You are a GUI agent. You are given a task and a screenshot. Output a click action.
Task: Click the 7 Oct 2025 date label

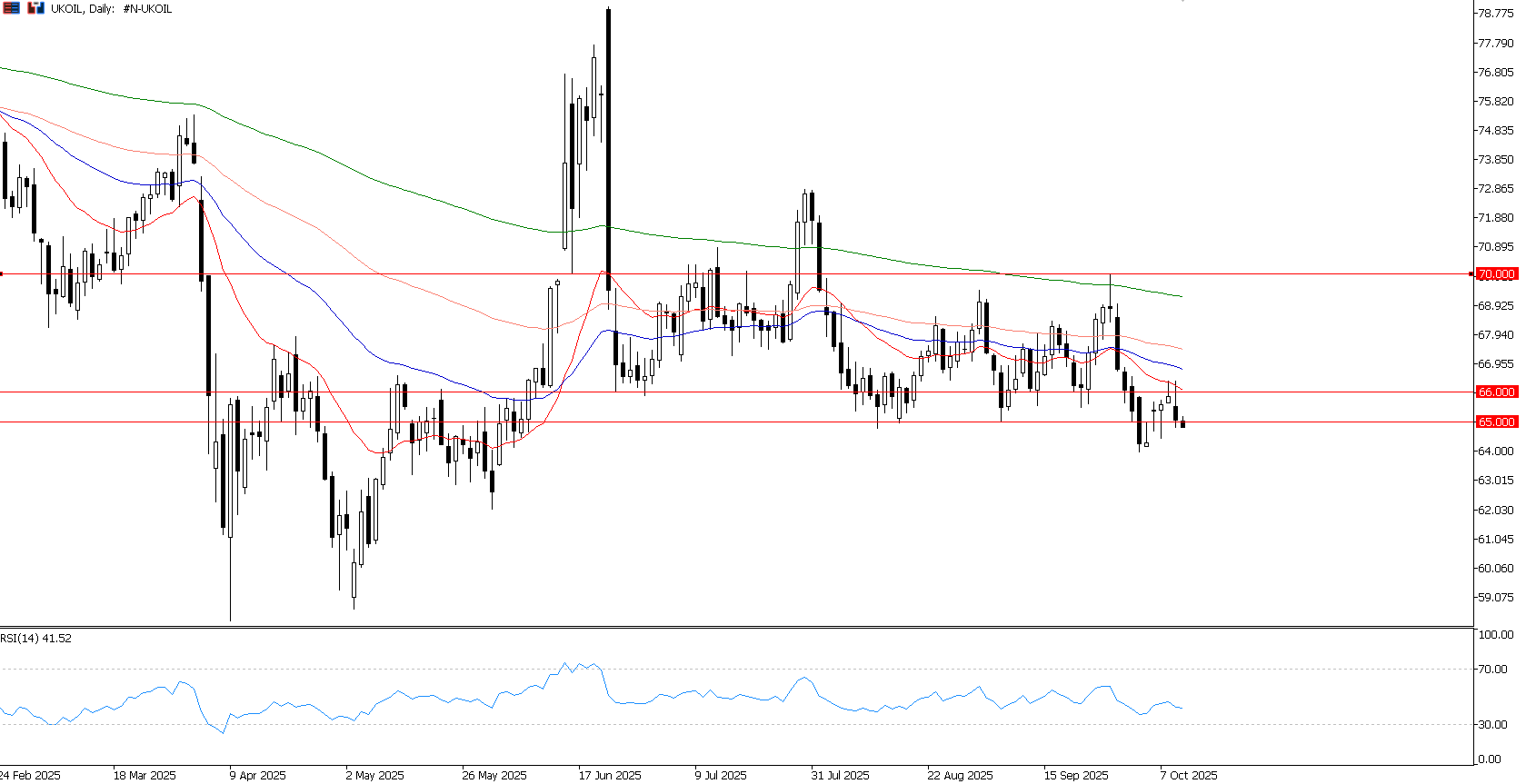(1188, 775)
